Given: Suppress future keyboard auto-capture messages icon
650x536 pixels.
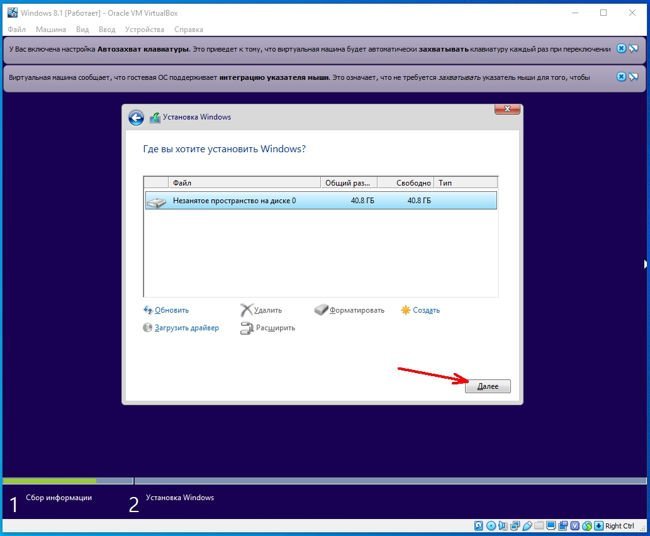Looking at the screenshot, I should point(633,49).
